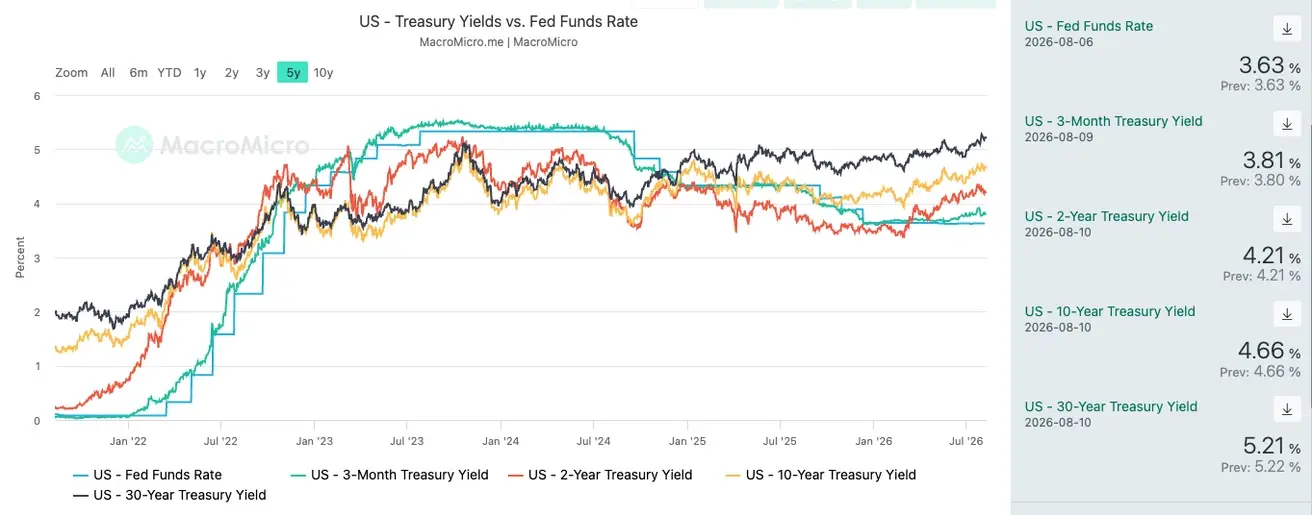Image resolution: width=1312 pixels, height=515 pixels.
Task: Select the 10y zoom range
Action: (x=323, y=72)
